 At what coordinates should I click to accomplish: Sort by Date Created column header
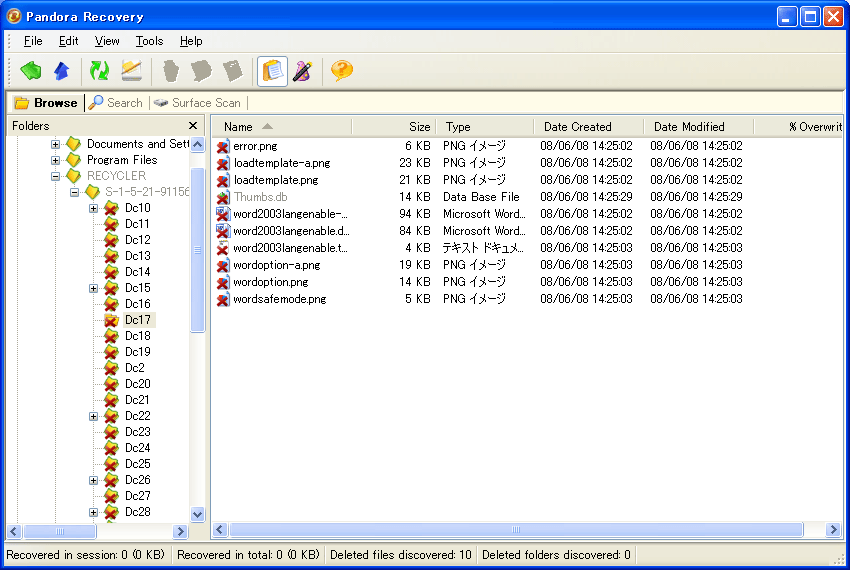(x=588, y=127)
